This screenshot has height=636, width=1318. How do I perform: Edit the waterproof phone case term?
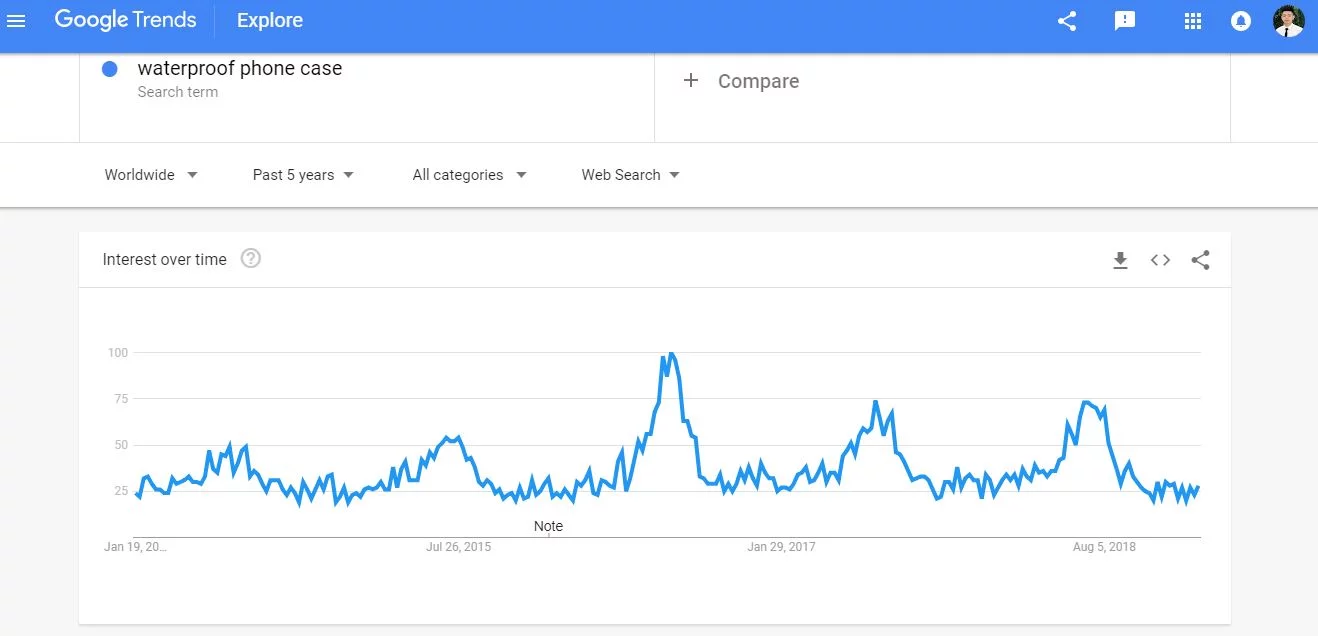coord(240,69)
